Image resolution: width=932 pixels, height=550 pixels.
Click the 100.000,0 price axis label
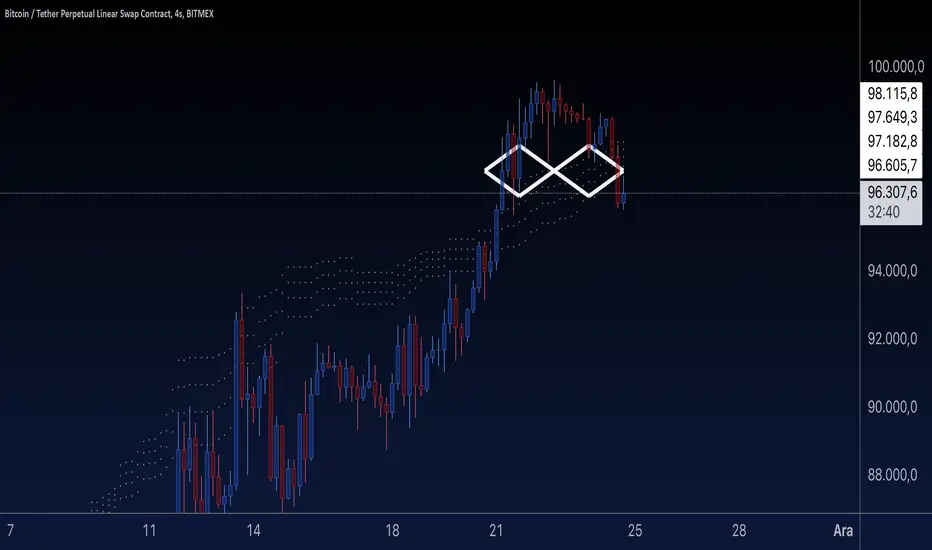(896, 67)
